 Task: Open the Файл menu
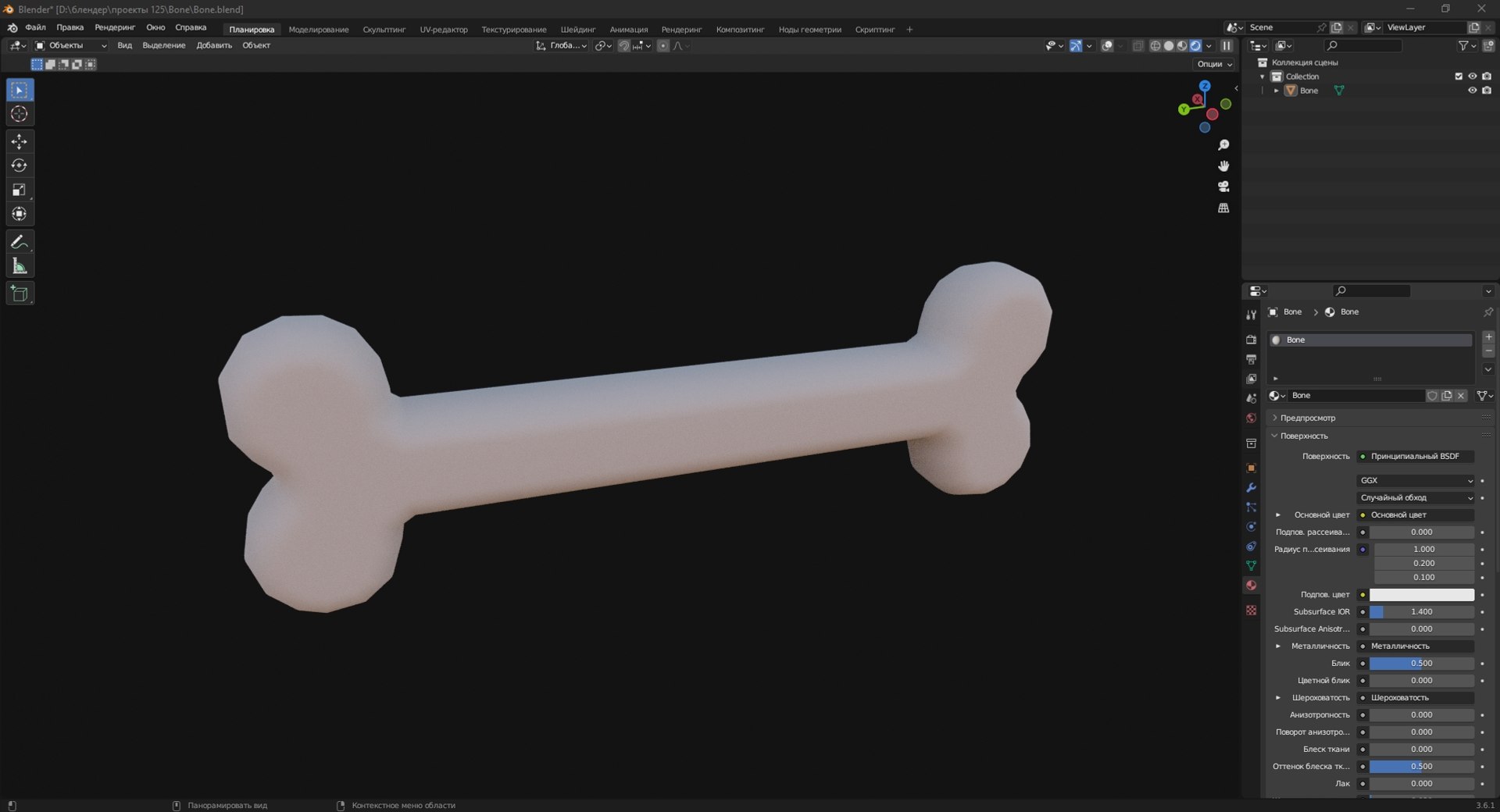(35, 27)
